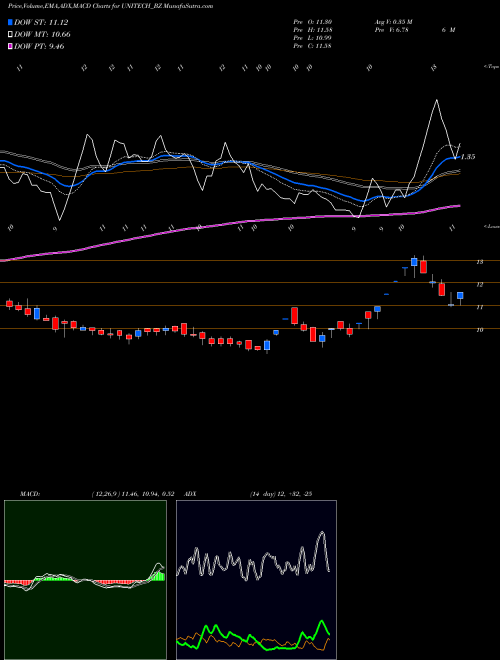This screenshot has width=500, height=660.
Task: Click the price axis label 12
Action: pos(479,285)
